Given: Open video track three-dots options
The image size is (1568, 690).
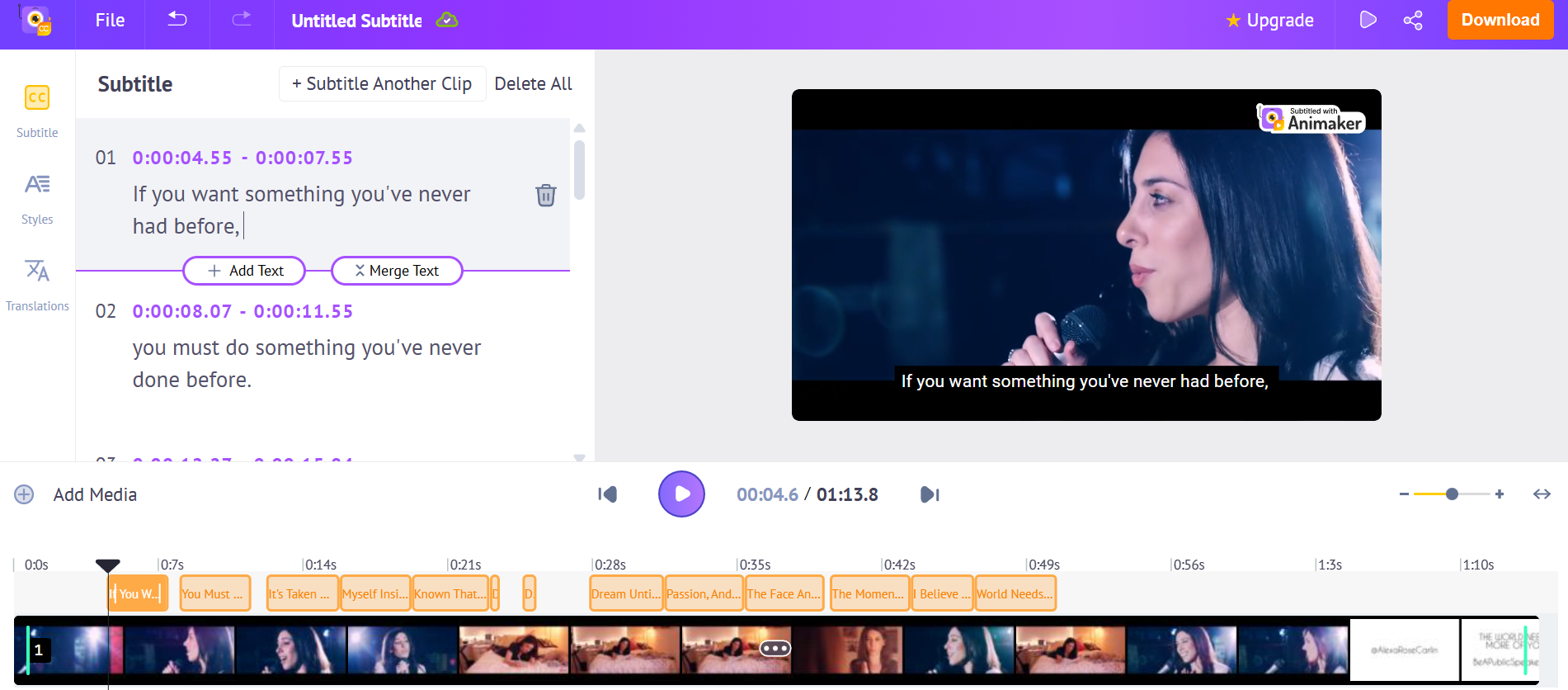Looking at the screenshot, I should [x=775, y=649].
